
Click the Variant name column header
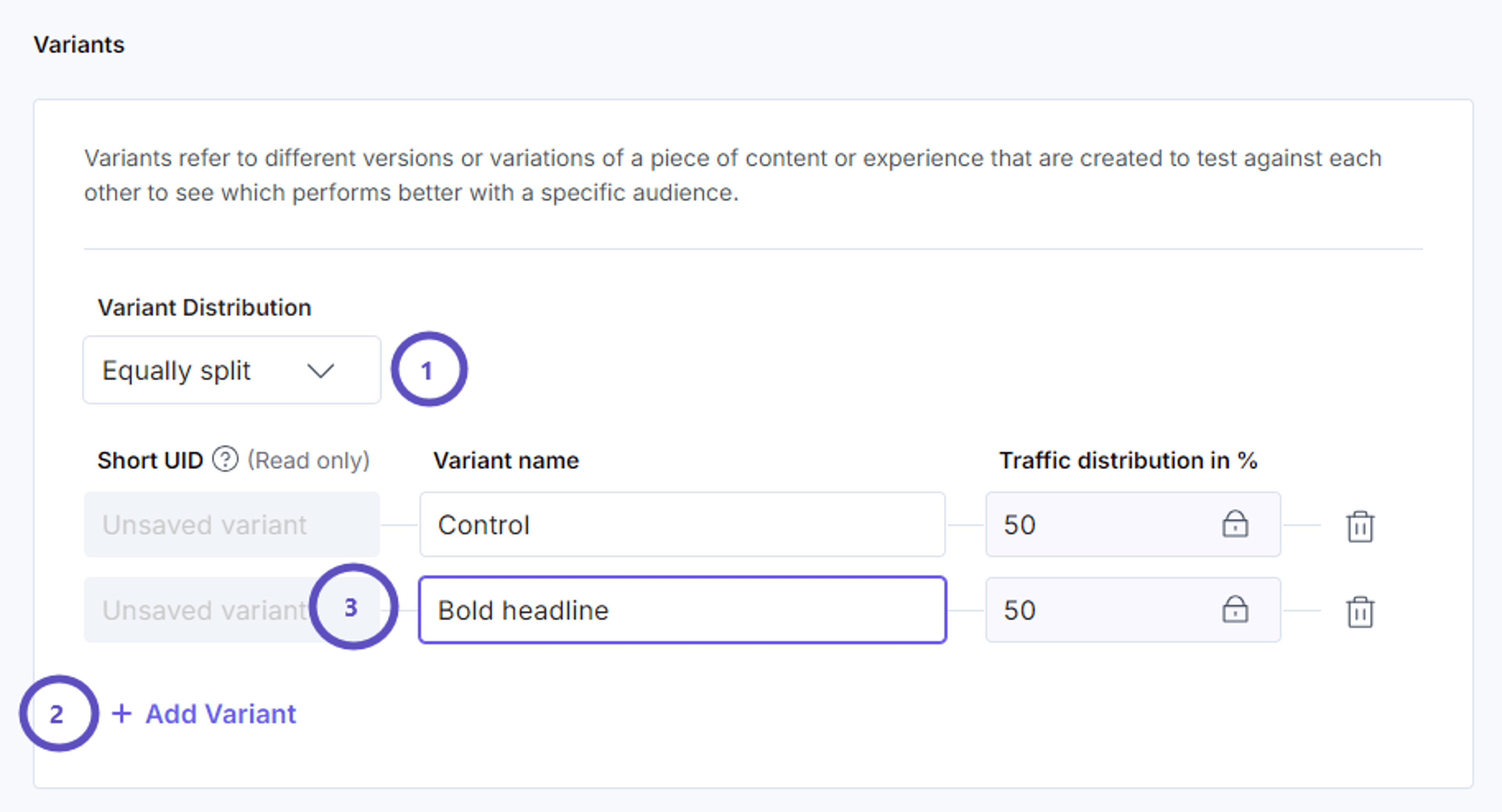pyautogui.click(x=505, y=460)
